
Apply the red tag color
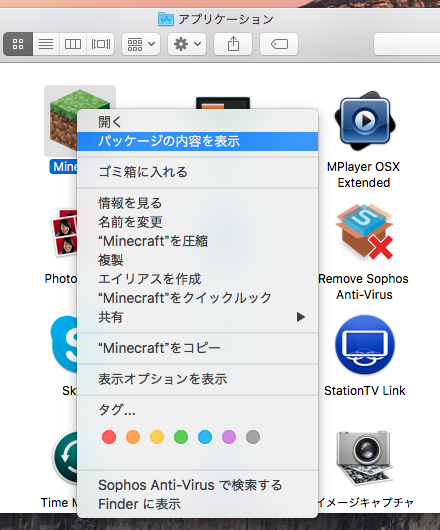[109, 437]
